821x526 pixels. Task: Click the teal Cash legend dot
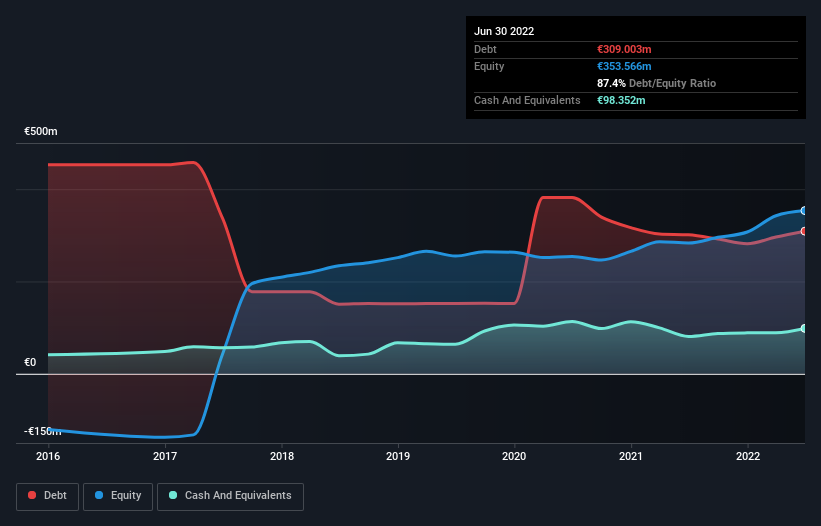point(173,495)
